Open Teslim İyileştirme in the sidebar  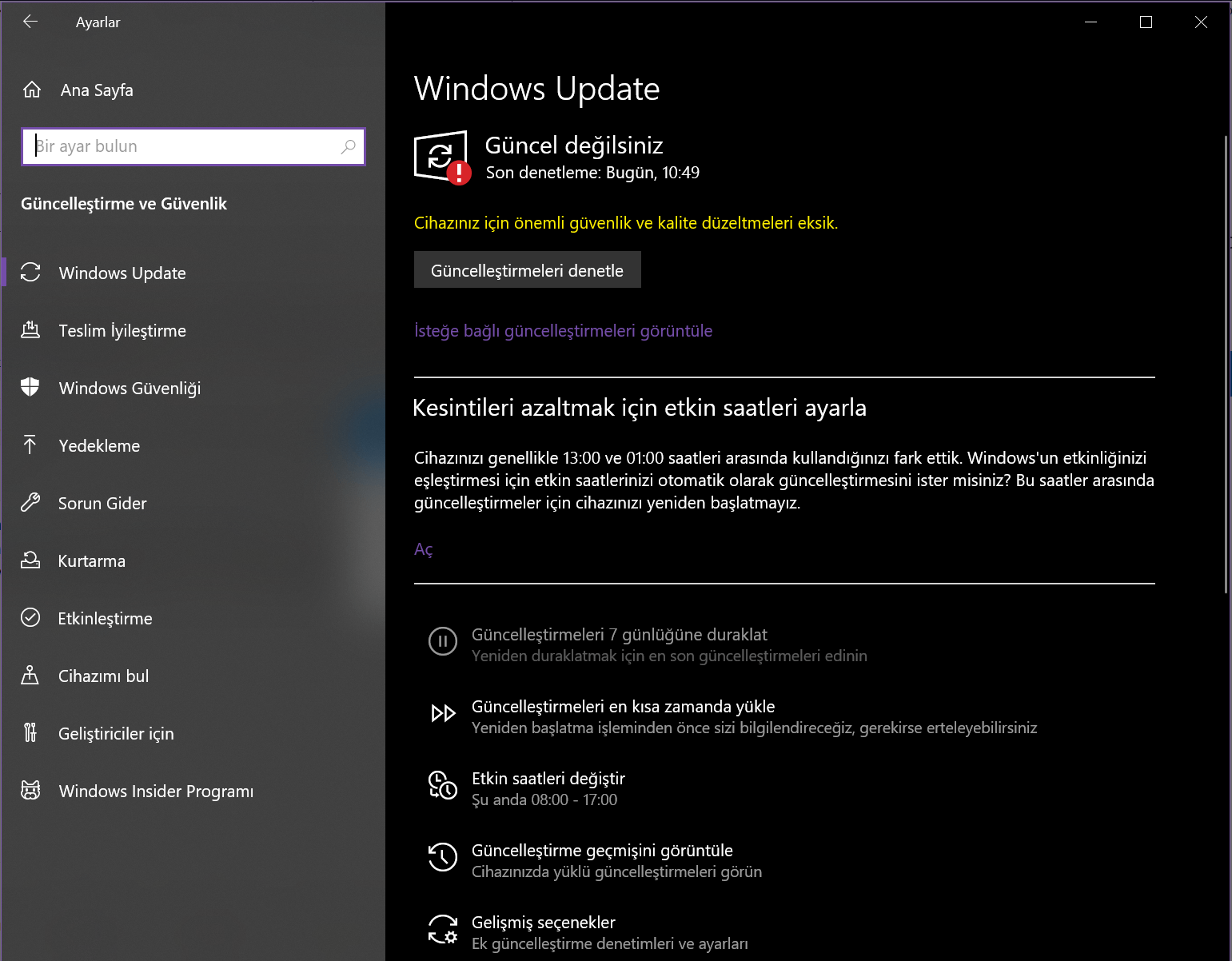tap(193, 330)
